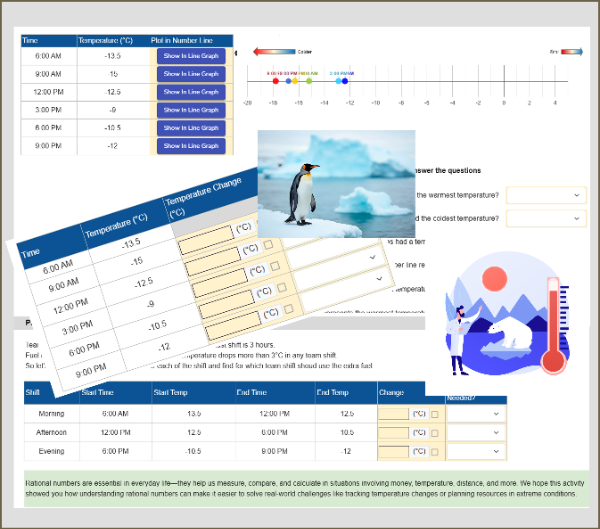Click the '-9' cell in the top table
The width and height of the screenshot is (600, 529).
[113, 110]
